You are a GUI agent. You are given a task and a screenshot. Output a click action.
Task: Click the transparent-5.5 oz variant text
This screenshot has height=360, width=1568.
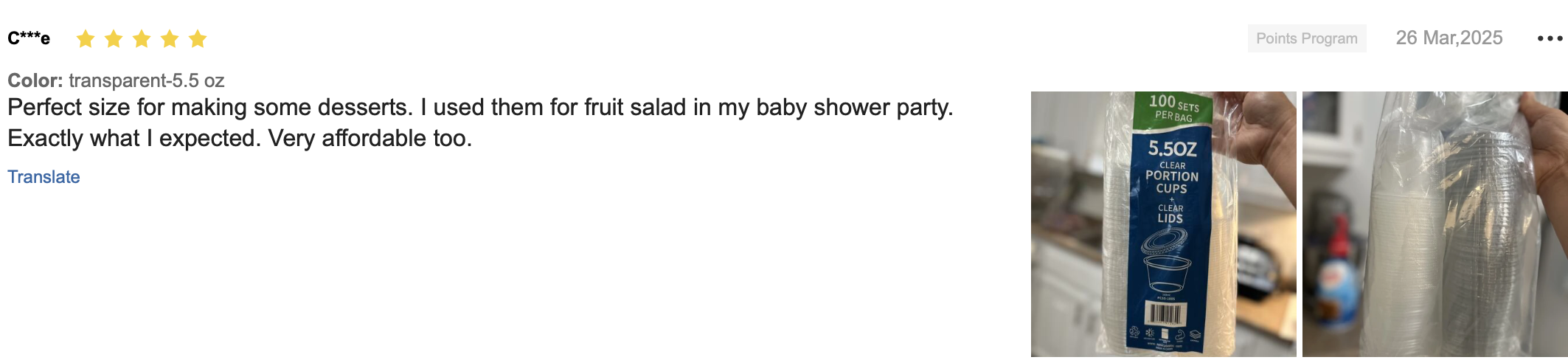[146, 80]
